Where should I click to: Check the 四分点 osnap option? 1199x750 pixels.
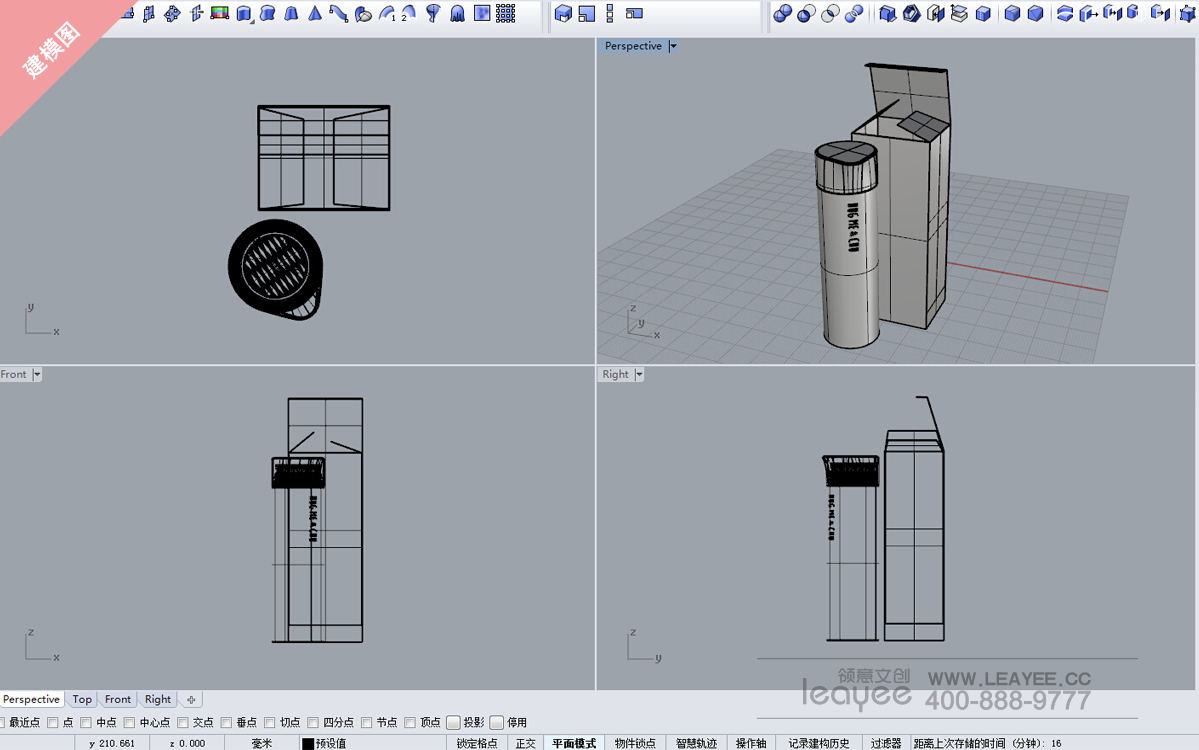coord(314,723)
